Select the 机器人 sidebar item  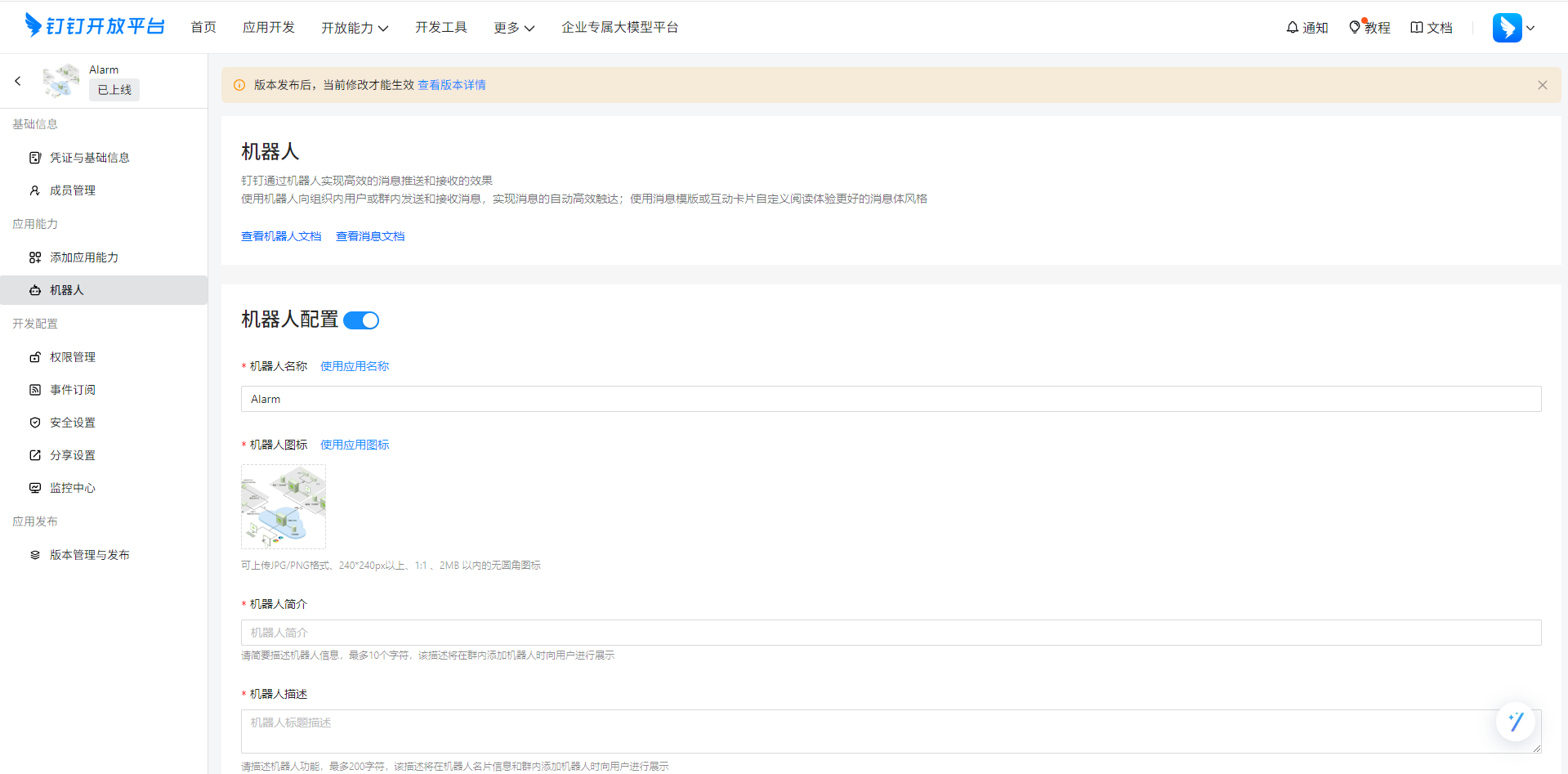point(65,290)
